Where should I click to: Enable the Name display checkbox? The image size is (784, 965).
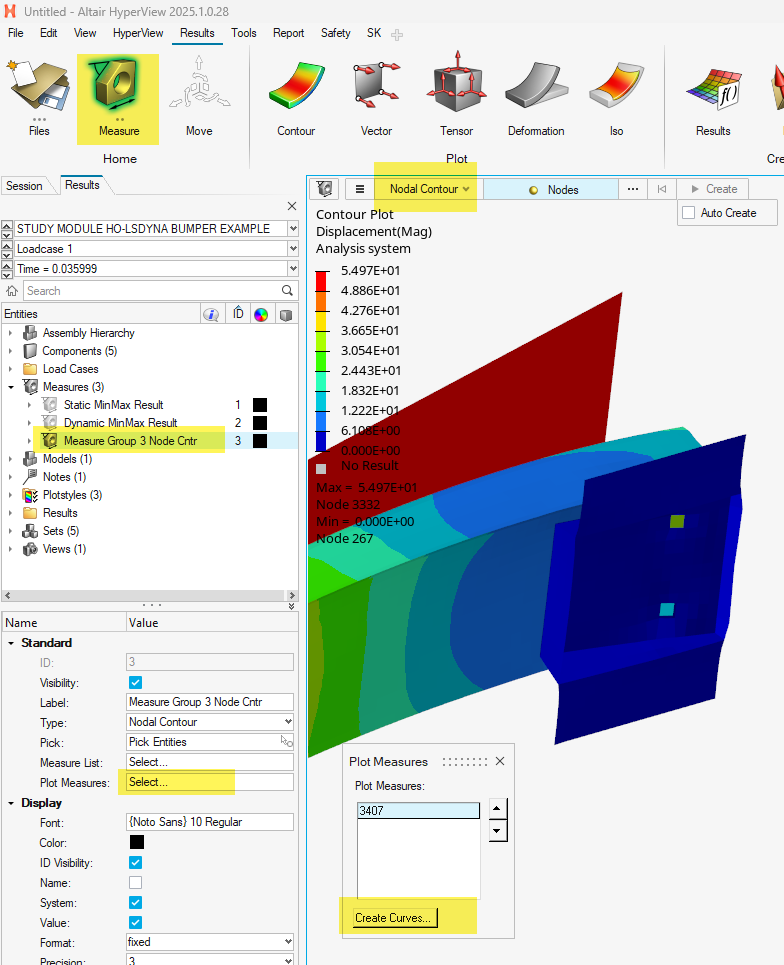tap(135, 883)
